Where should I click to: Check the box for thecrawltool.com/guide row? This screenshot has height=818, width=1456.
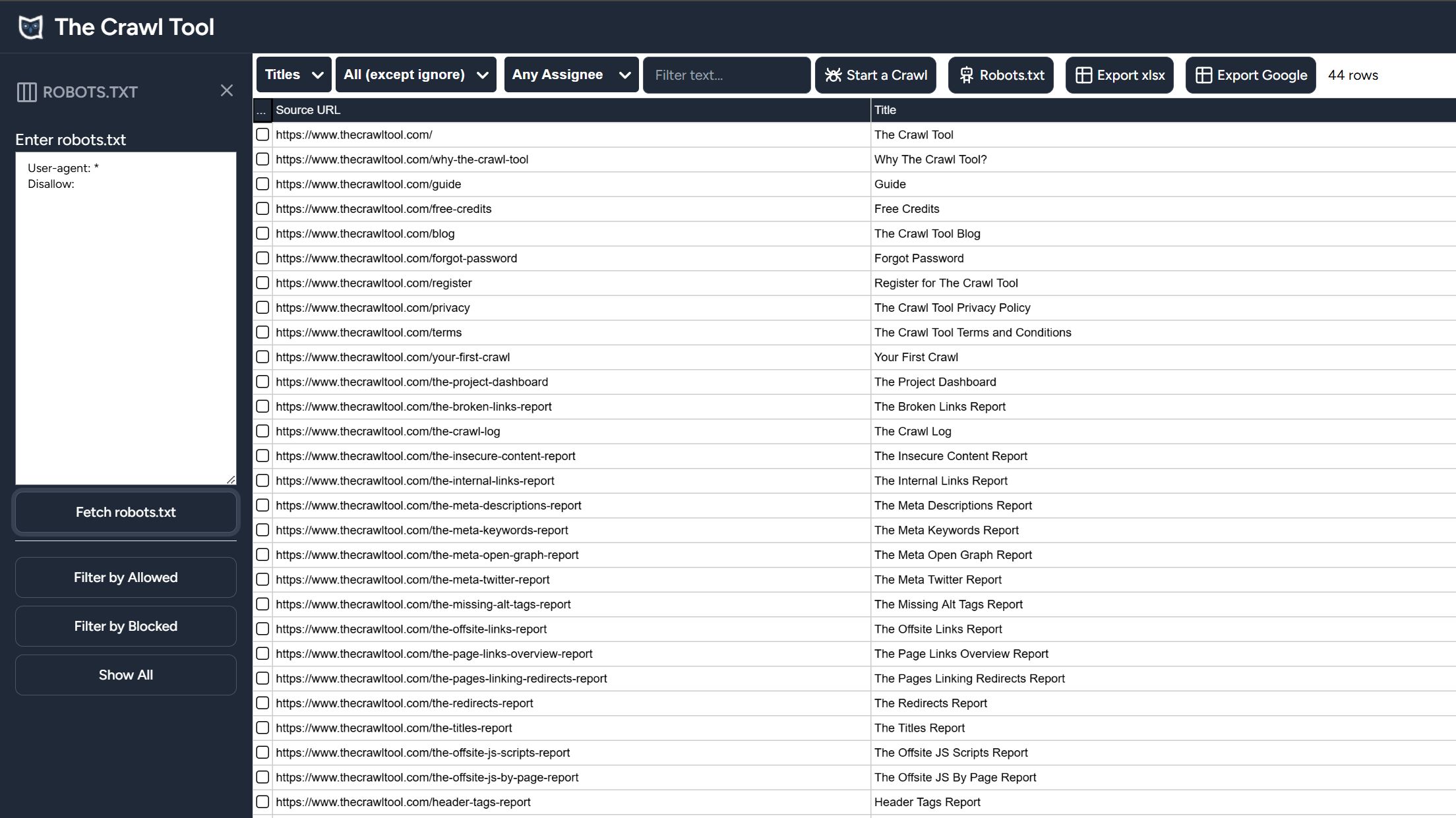coord(262,184)
